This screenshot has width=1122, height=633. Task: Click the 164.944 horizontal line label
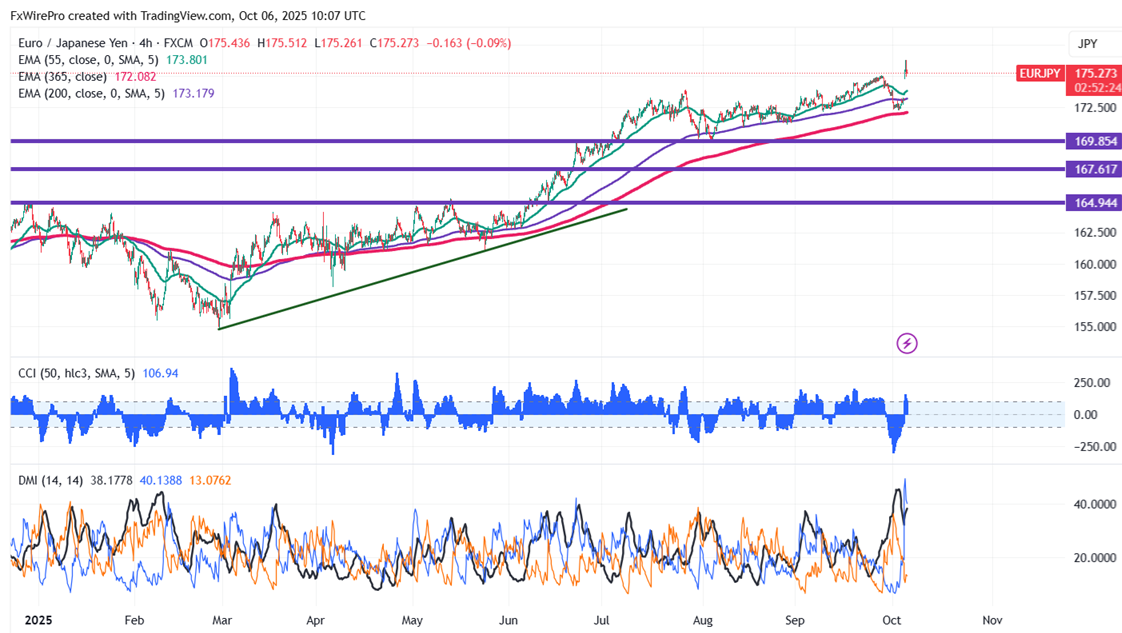(1095, 202)
